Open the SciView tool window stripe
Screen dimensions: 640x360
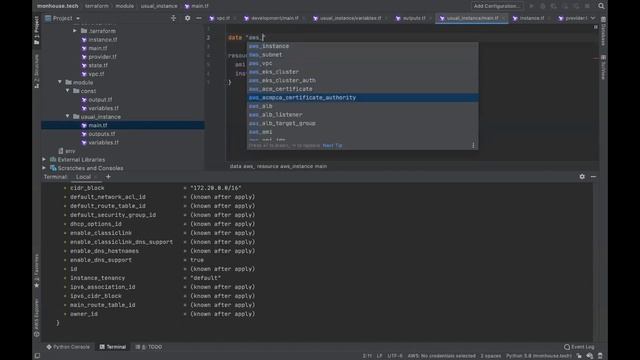tap(603, 67)
